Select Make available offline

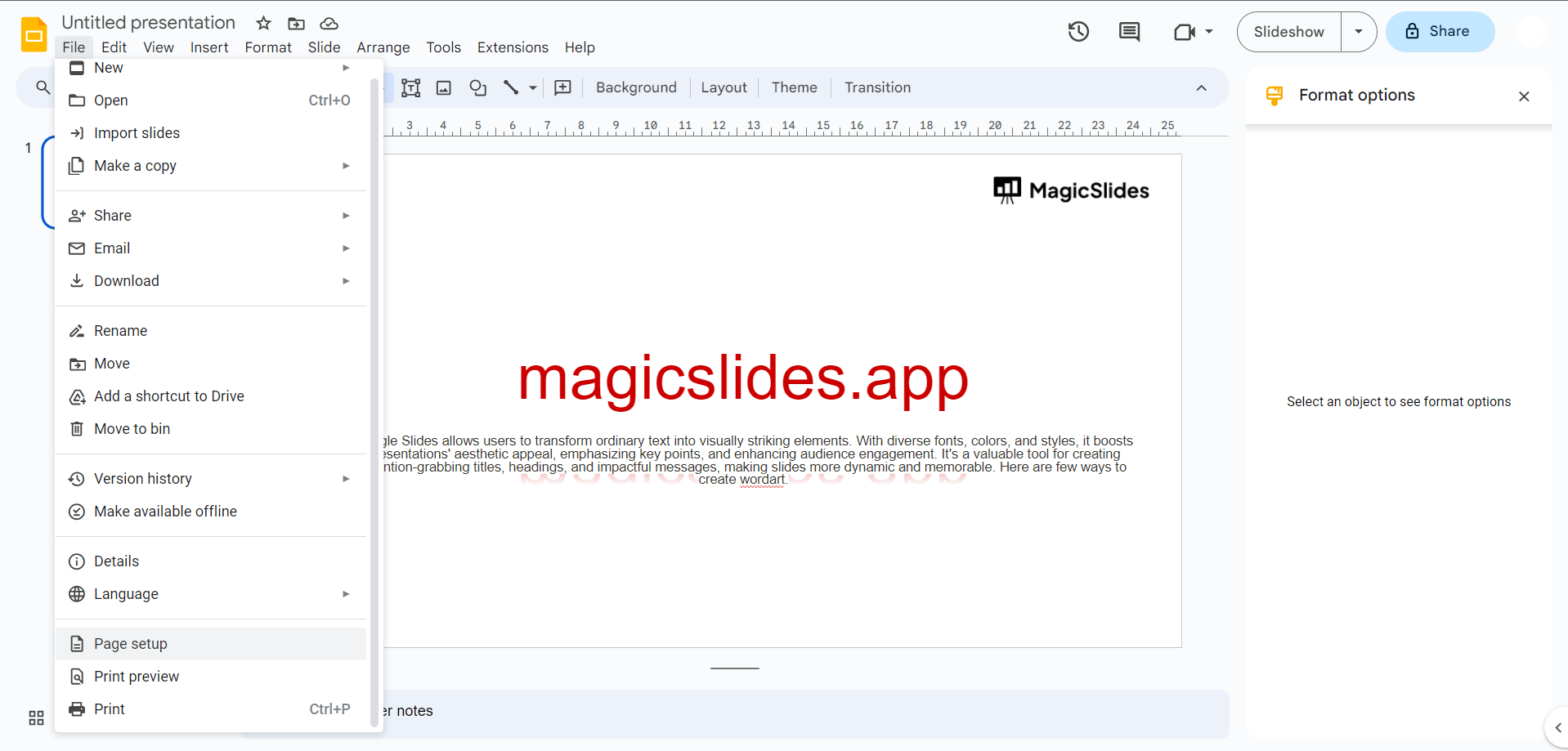[211, 512]
